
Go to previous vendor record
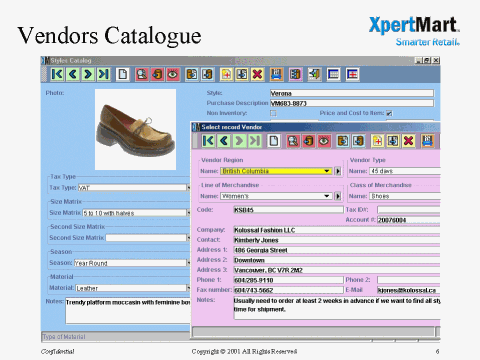(224, 141)
